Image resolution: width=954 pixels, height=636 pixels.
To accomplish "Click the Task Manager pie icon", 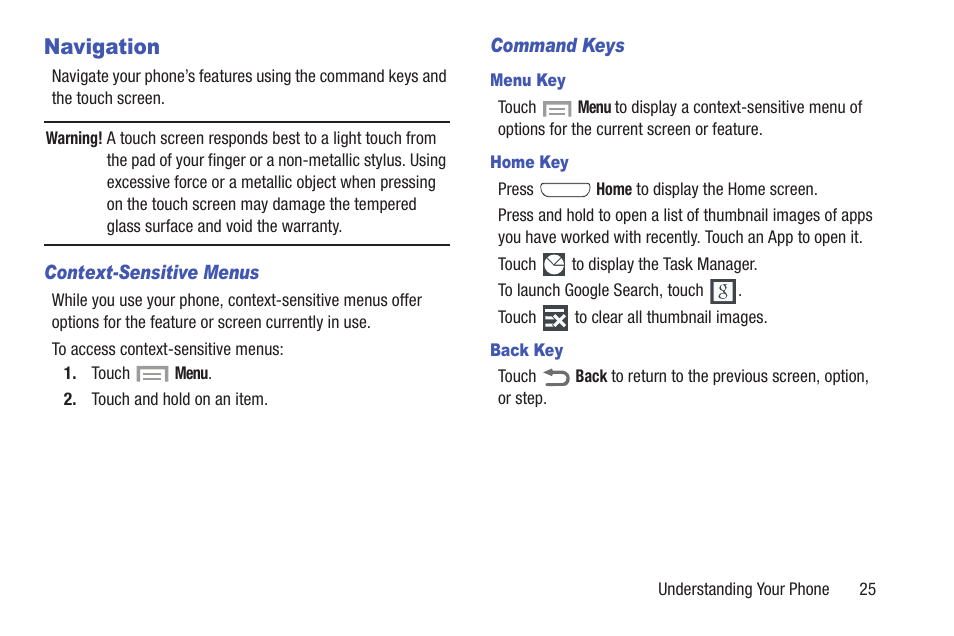I will [554, 265].
